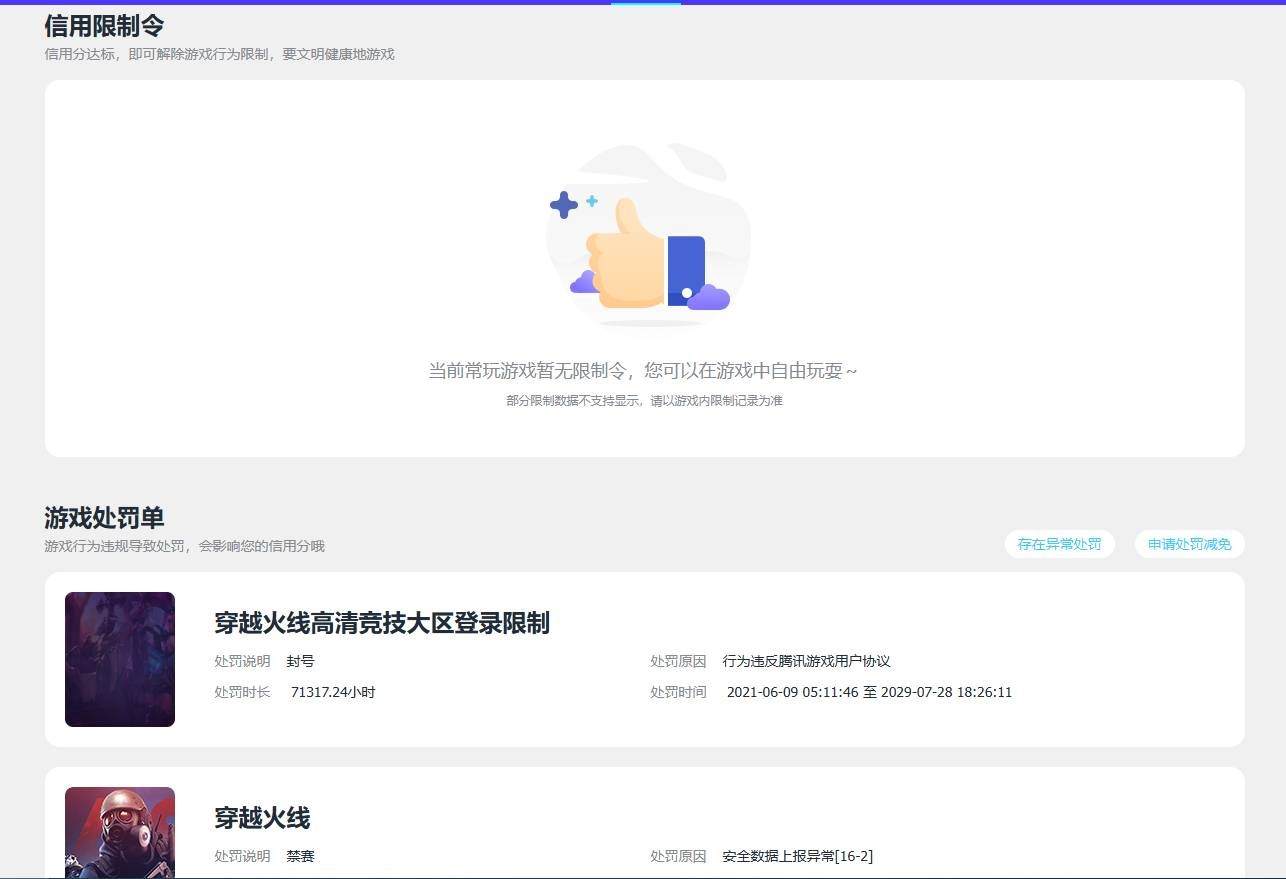Click the 处罚时长 label in the first card
The height and width of the screenshot is (879, 1286).
coord(242,692)
